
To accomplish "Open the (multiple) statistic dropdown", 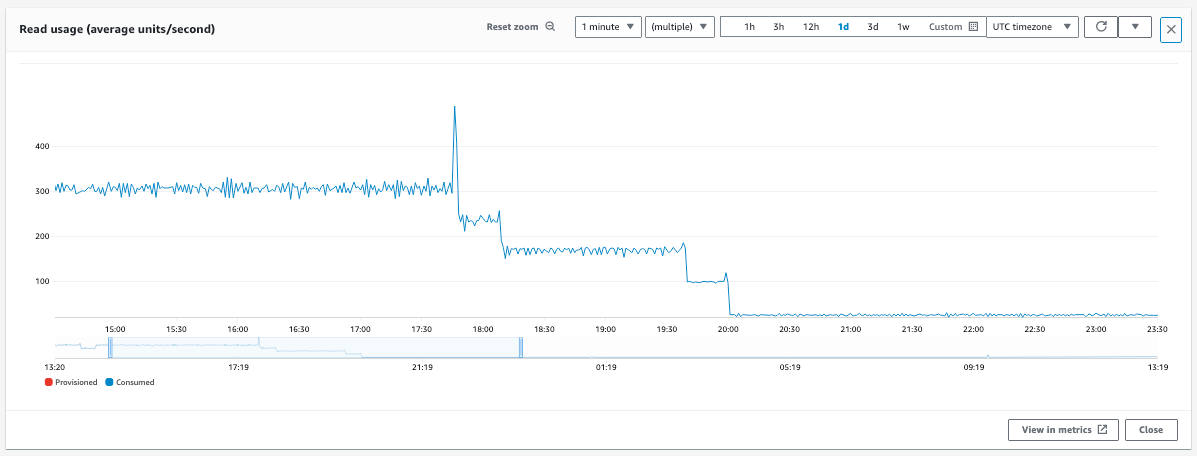I will coord(680,27).
